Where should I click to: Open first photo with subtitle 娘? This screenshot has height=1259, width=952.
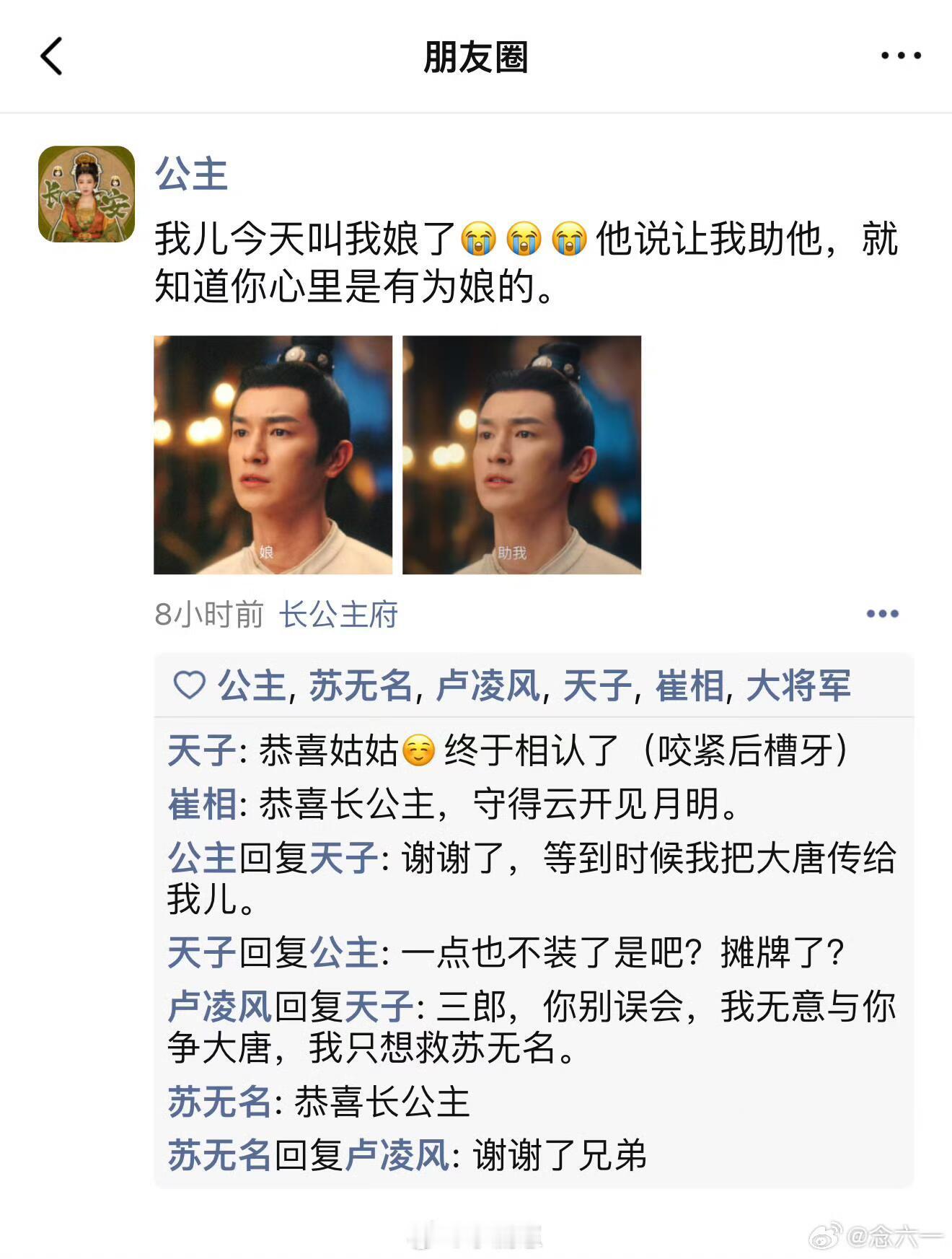pyautogui.click(x=273, y=455)
